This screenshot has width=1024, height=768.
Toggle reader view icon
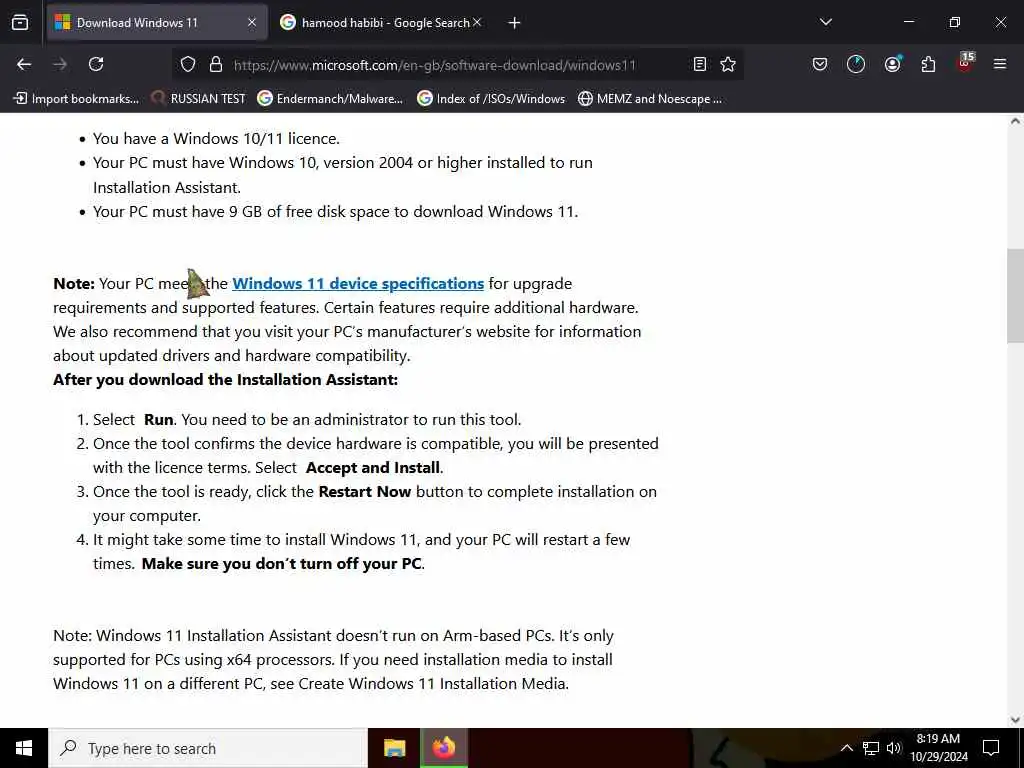tap(699, 64)
